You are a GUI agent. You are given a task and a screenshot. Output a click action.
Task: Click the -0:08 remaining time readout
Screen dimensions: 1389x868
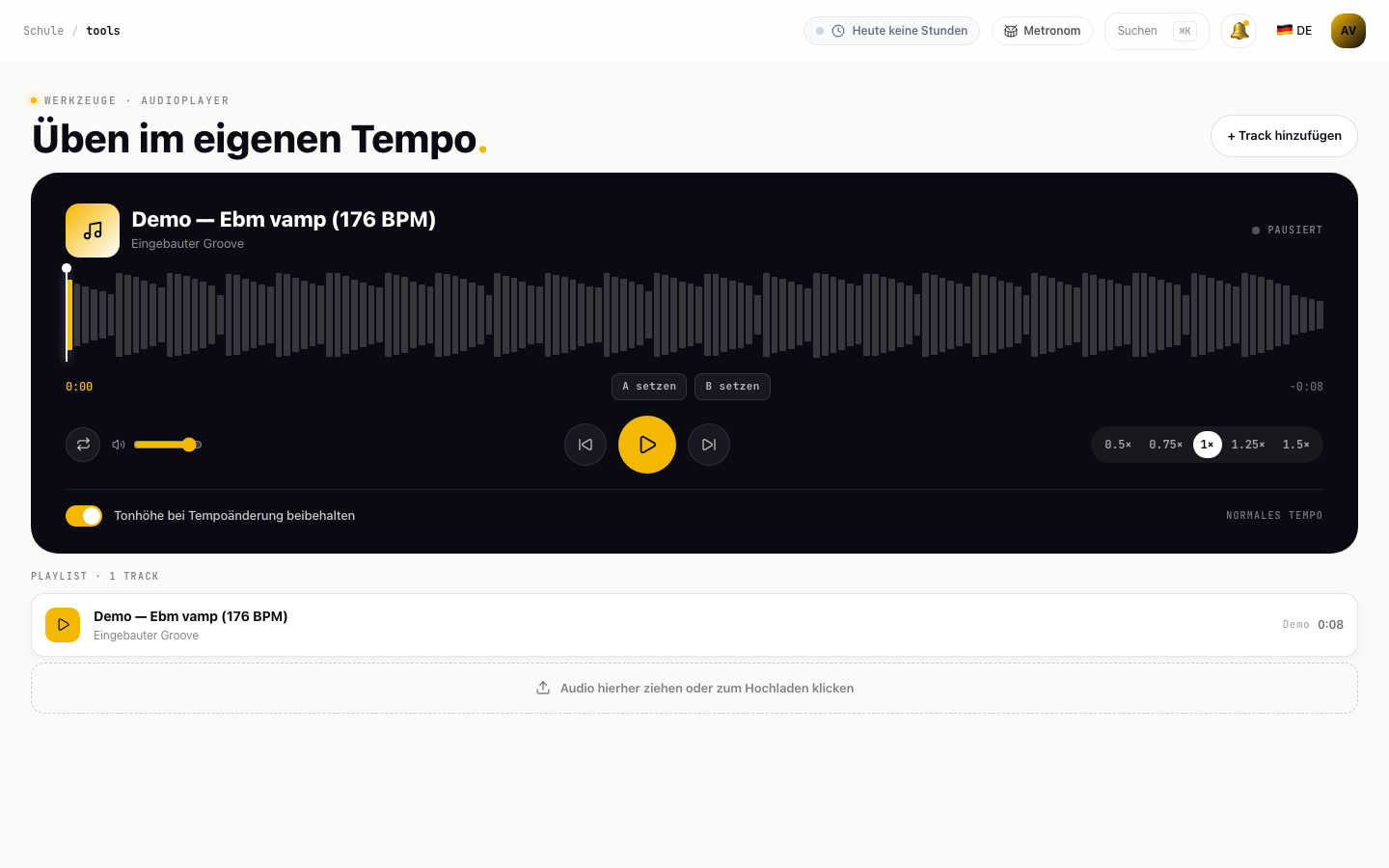tap(1306, 387)
